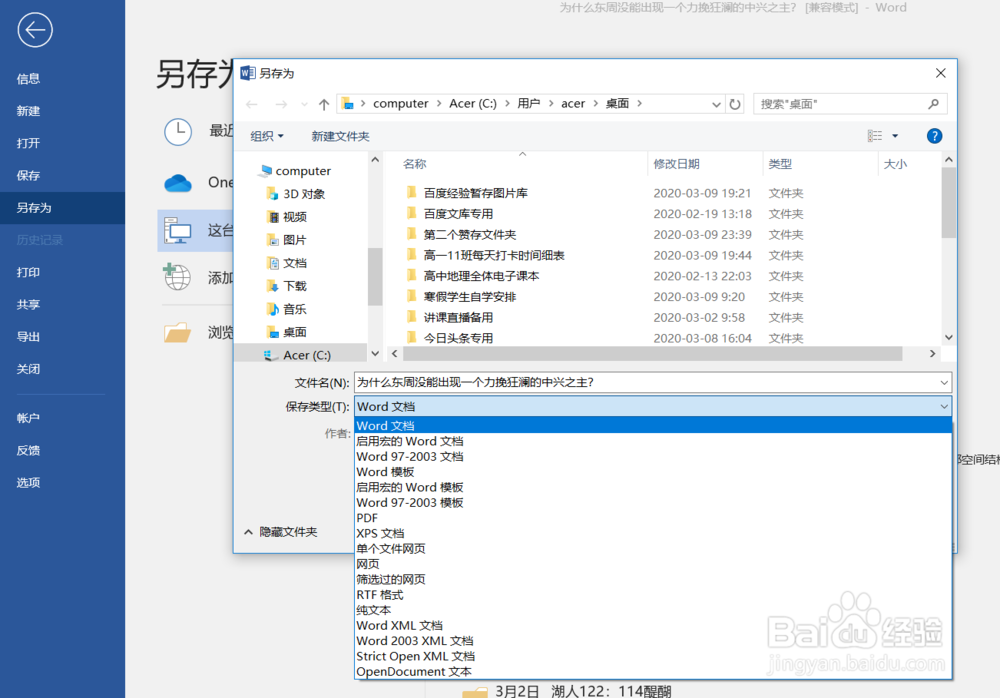Screen dimensions: 1000x698
Task: Choose Word 97-2003 文档 type
Action: pyautogui.click(x=653, y=456)
